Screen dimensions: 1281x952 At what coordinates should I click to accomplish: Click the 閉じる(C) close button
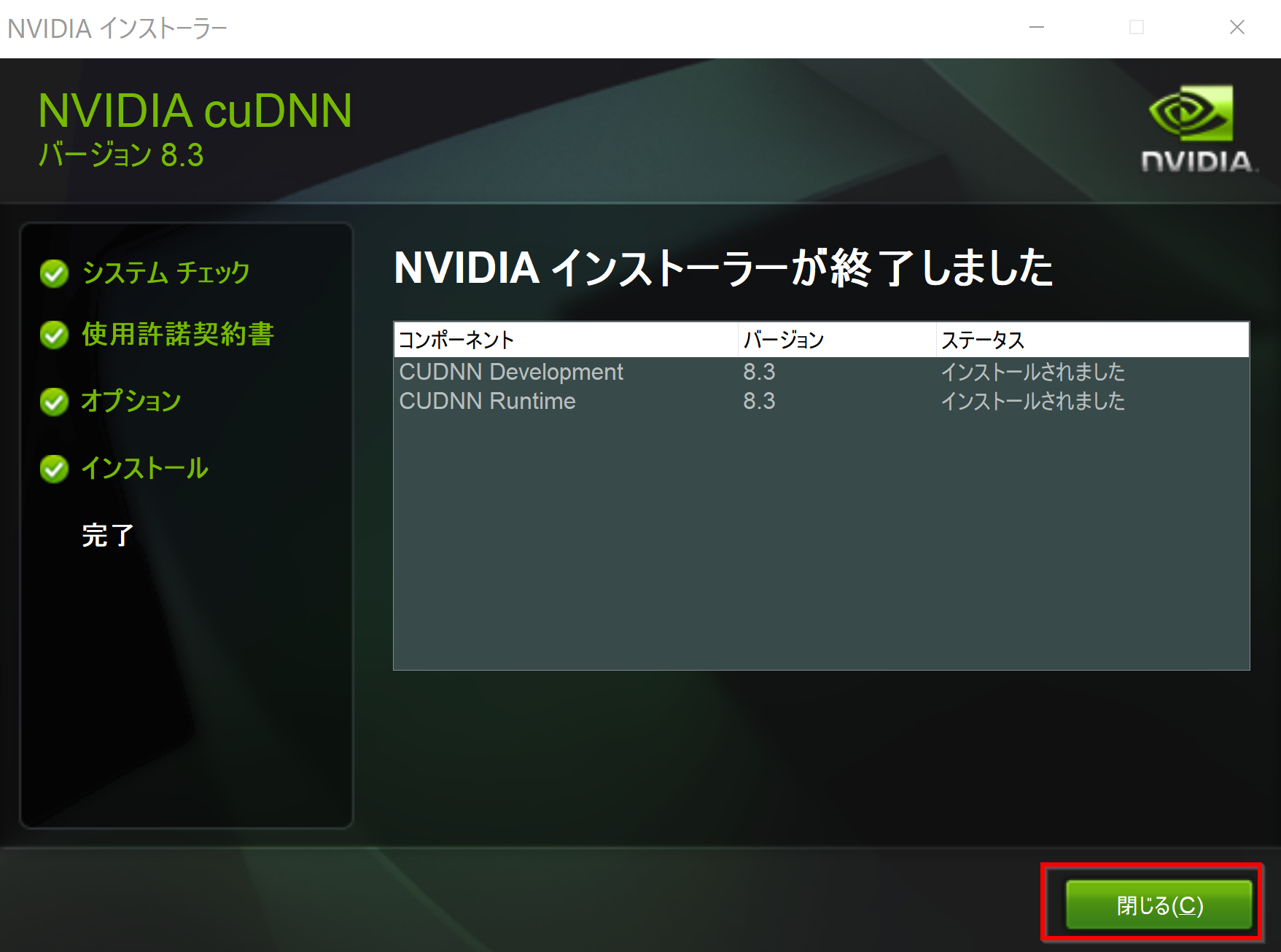(1159, 905)
